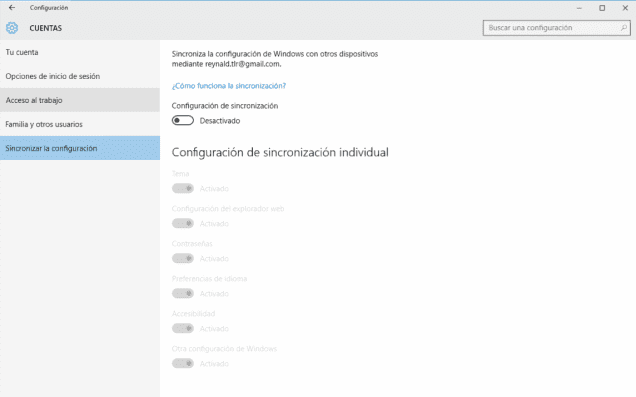Click the text mentioning reynald.tlr@gmail.com
The image size is (636, 397).
click(275, 59)
